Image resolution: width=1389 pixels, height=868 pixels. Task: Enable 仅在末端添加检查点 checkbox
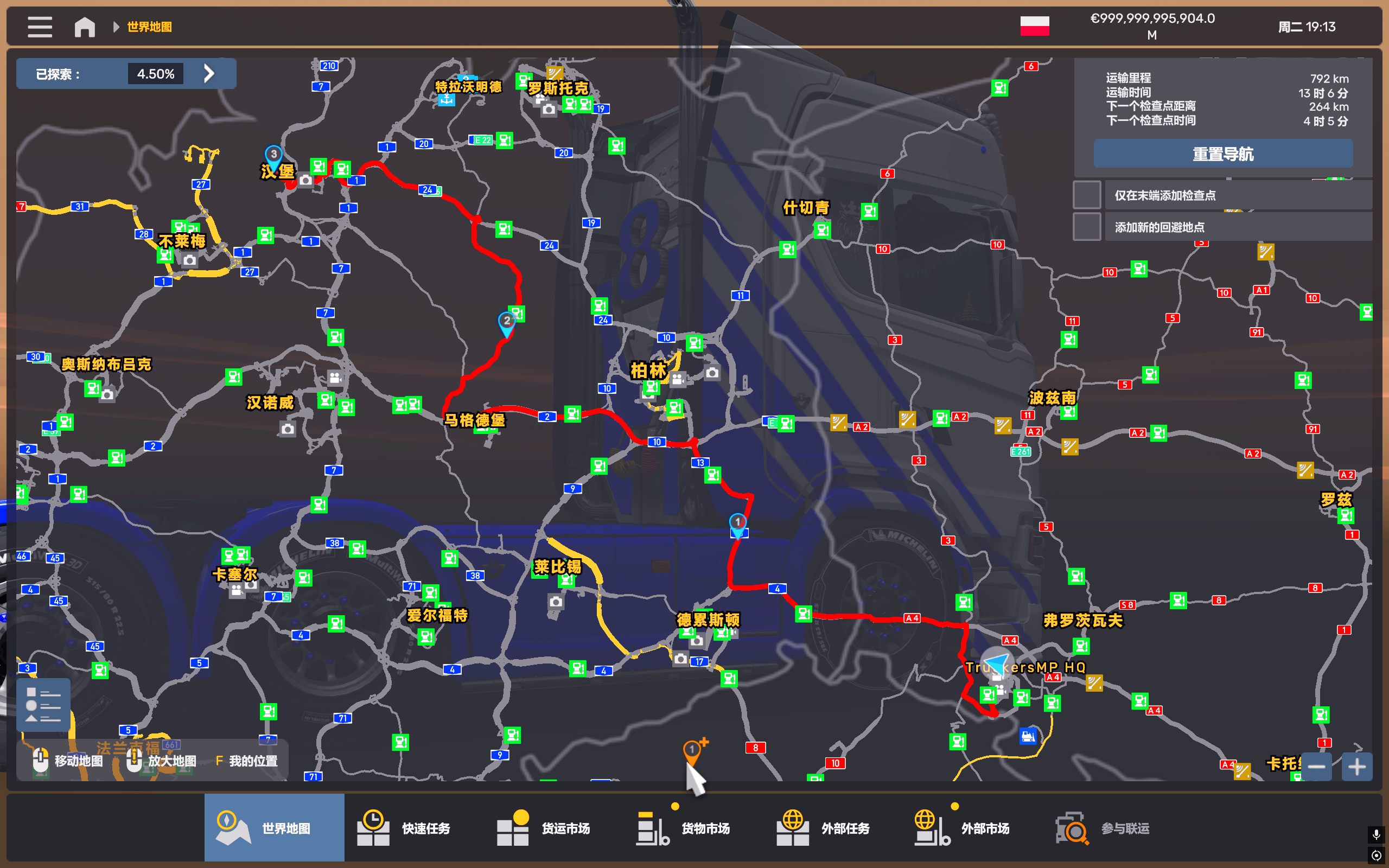click(1087, 195)
